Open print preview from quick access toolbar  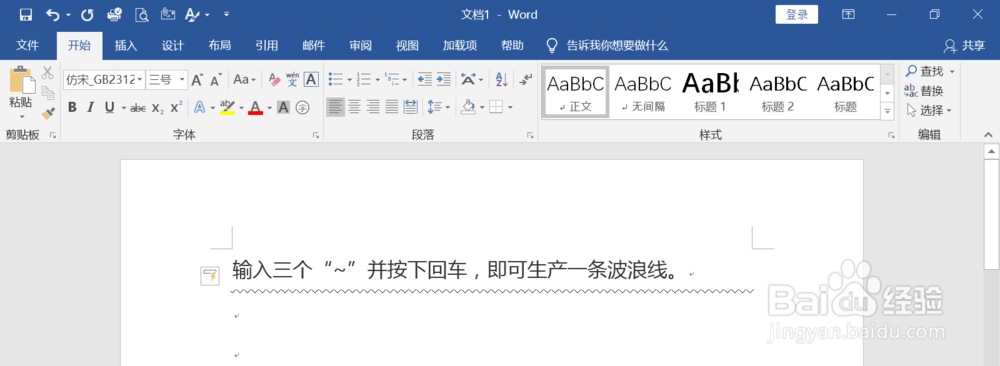click(x=142, y=15)
